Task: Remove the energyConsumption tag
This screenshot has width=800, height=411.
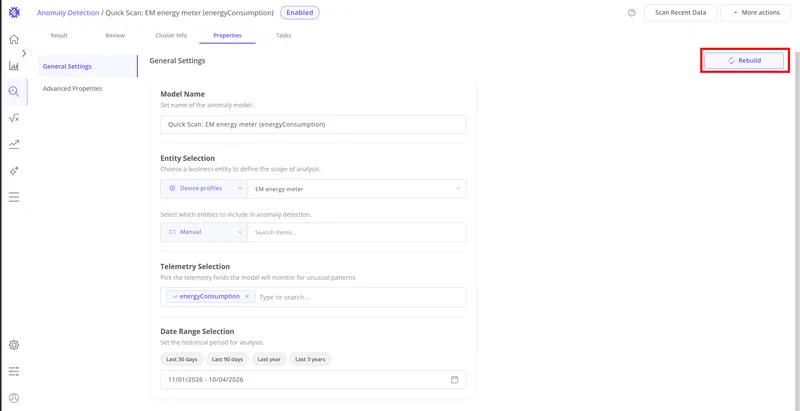Action: [247, 296]
